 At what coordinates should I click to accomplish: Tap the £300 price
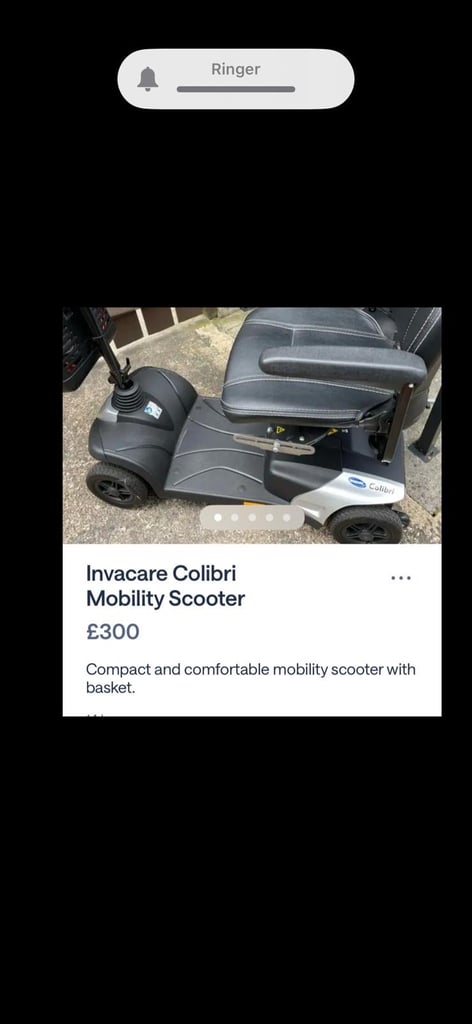click(113, 632)
